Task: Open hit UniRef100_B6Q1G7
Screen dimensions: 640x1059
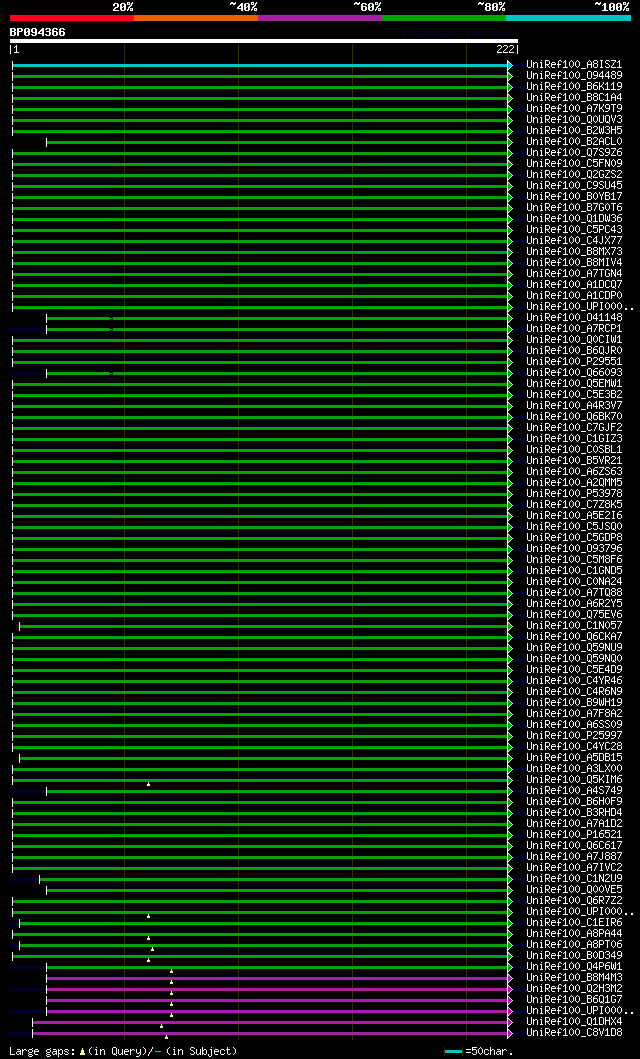Action: click(x=575, y=999)
